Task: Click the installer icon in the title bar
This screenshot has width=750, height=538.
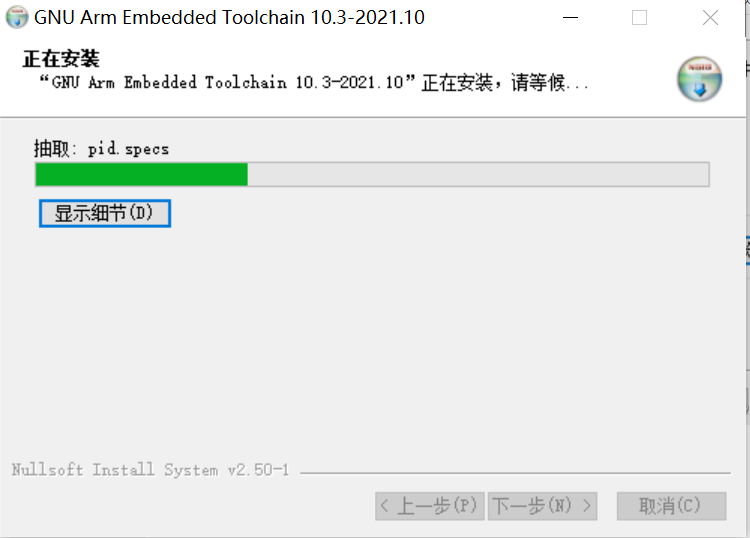Action: tap(17, 17)
